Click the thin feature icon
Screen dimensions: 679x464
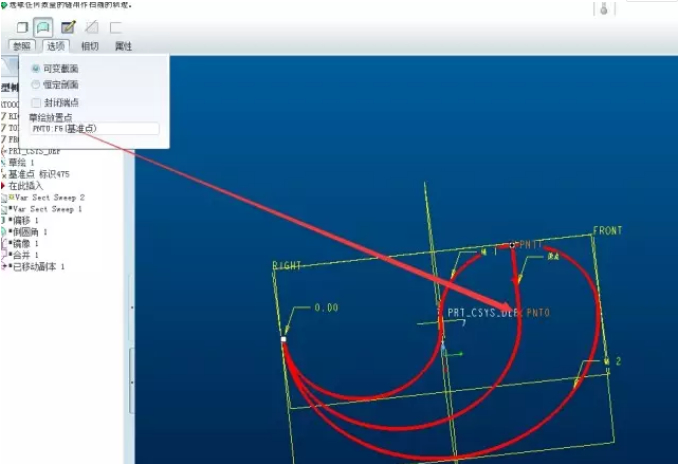coord(115,27)
